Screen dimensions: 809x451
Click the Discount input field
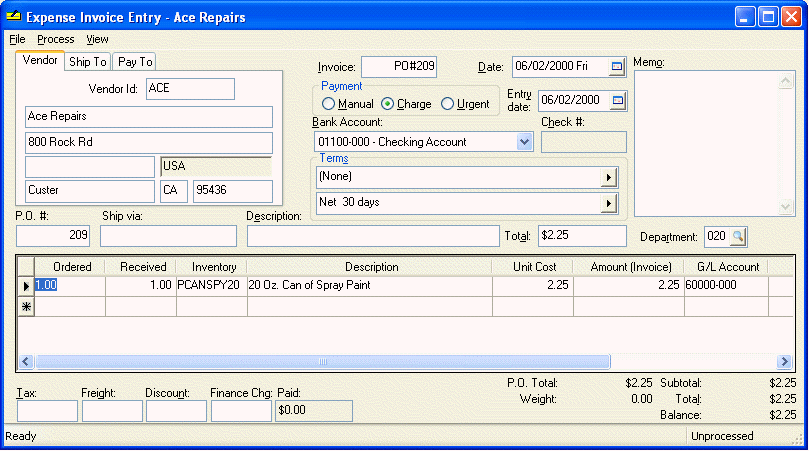(176, 411)
